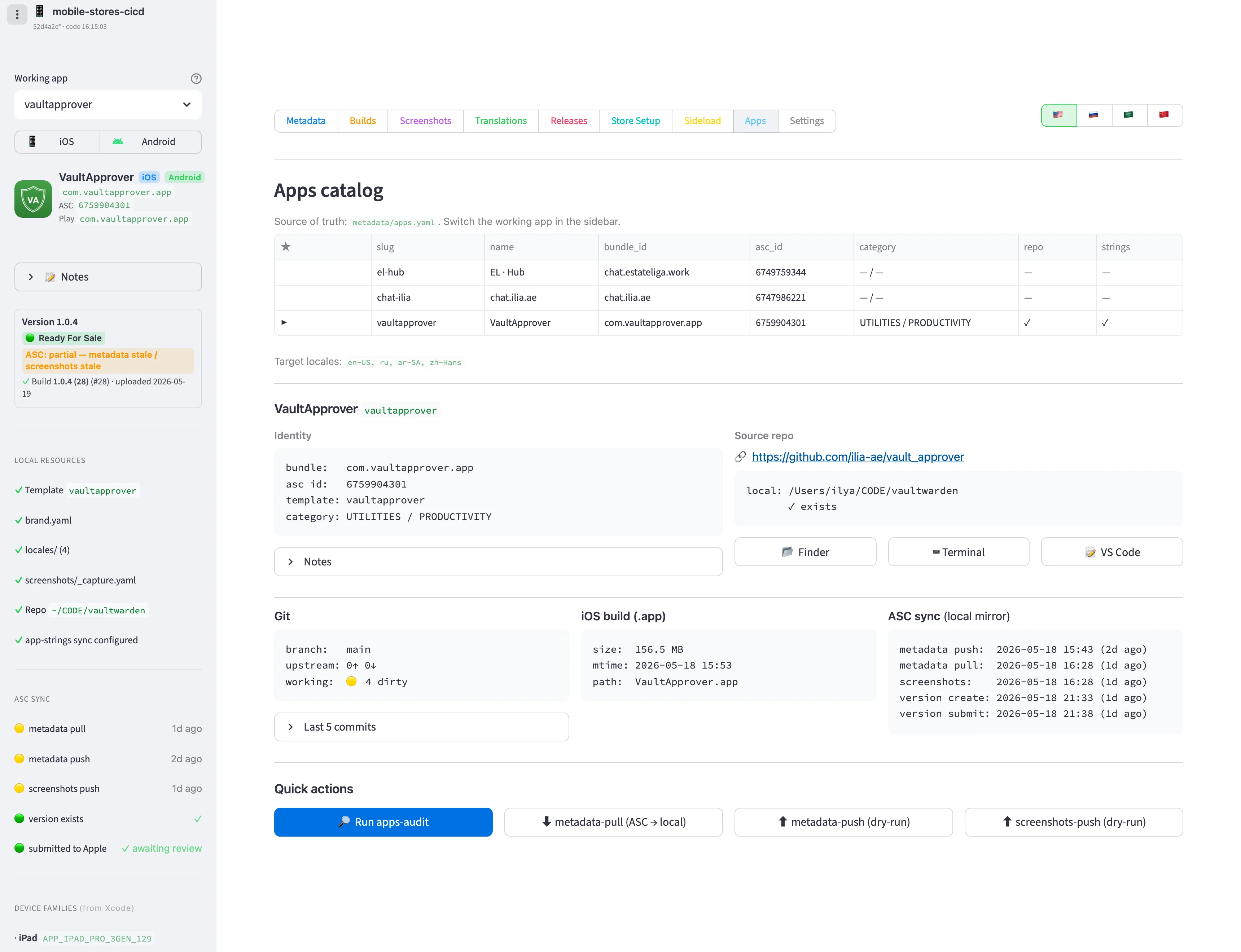Expand Last 5 commits

tap(421, 727)
